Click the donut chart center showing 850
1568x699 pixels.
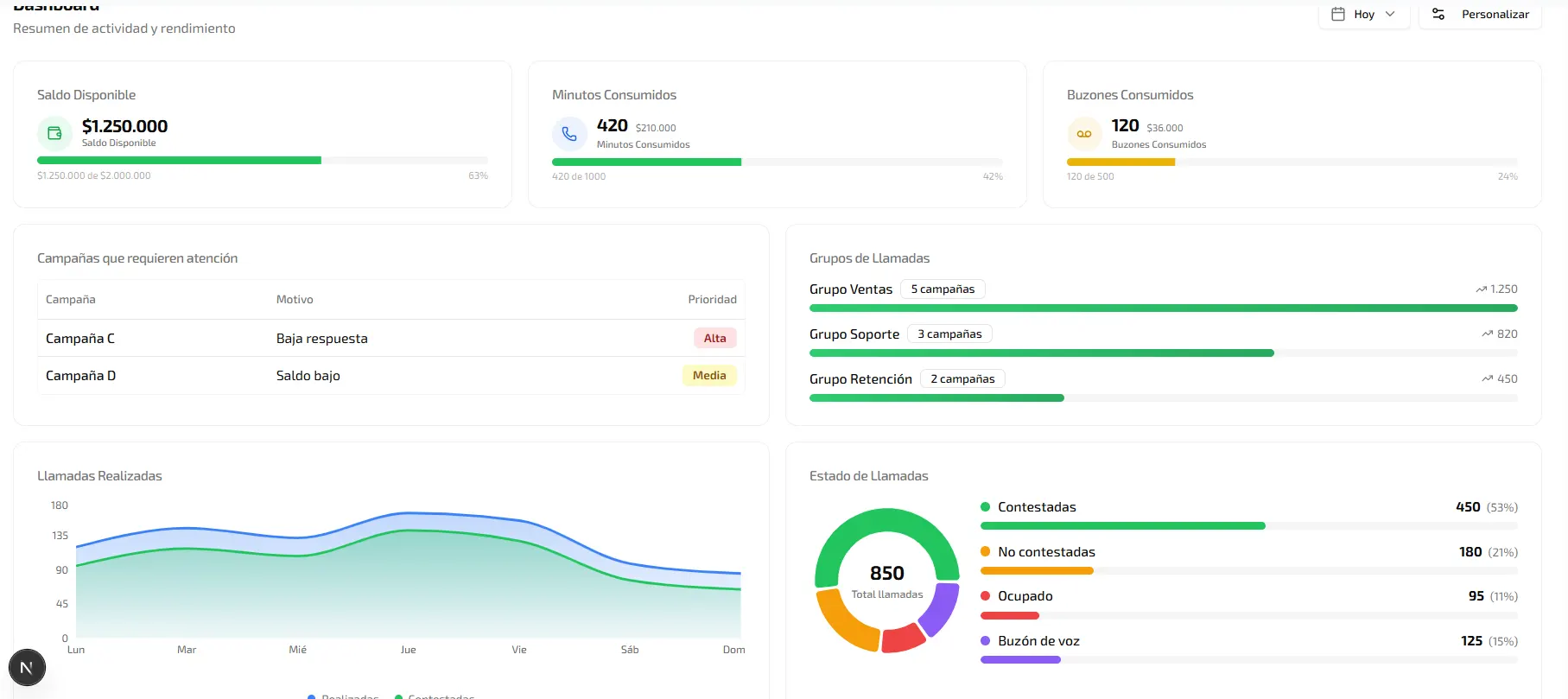click(886, 580)
